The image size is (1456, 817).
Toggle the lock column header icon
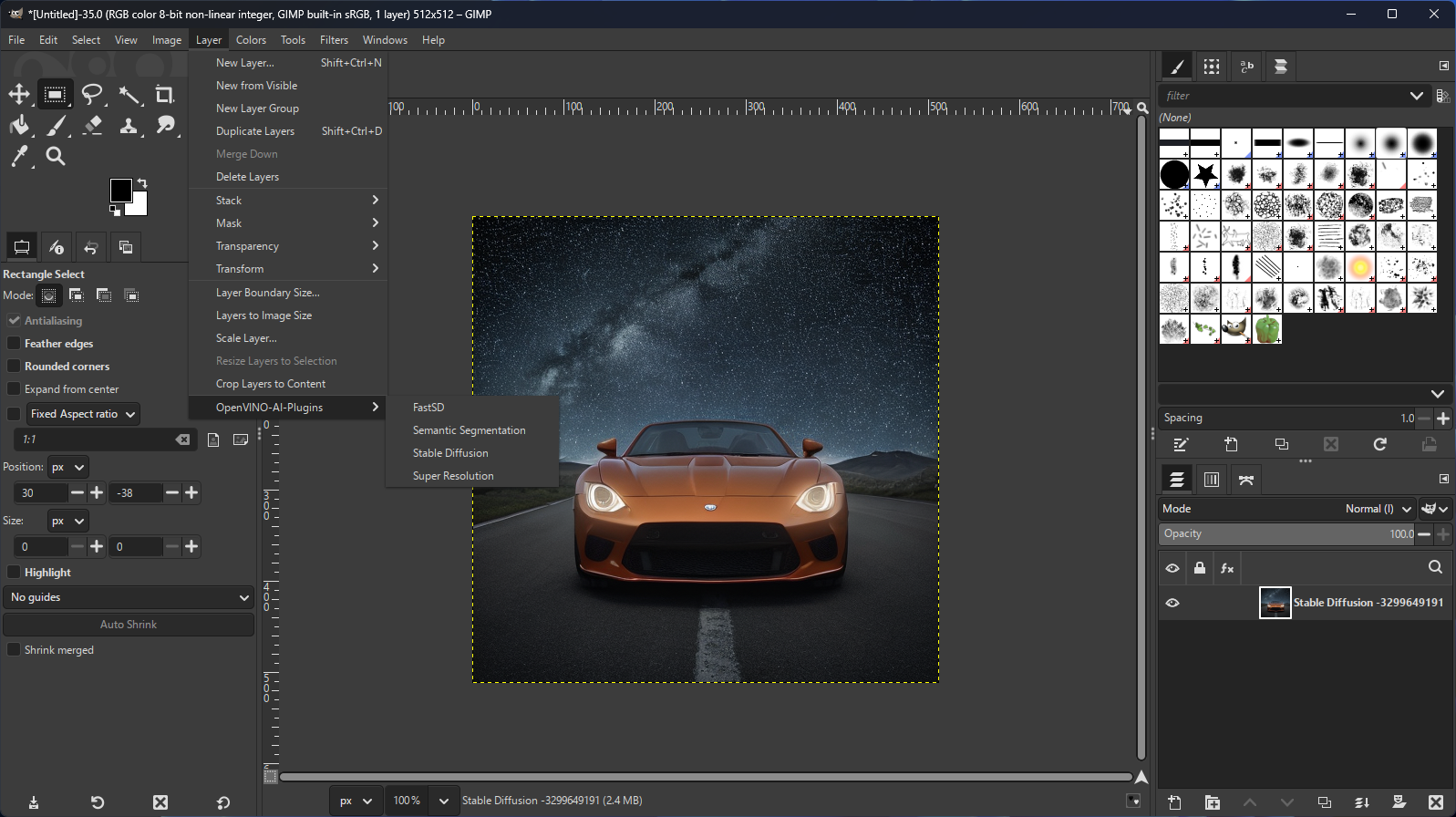point(1200,568)
